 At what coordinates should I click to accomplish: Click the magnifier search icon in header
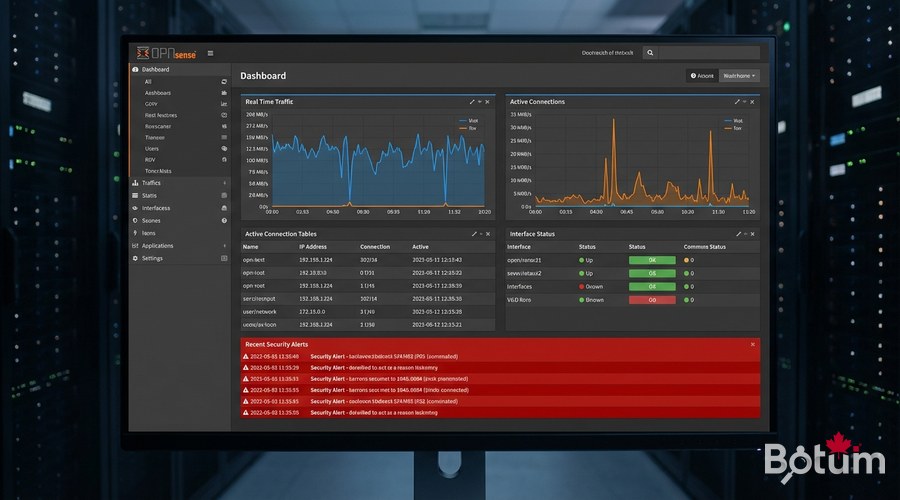pyautogui.click(x=650, y=53)
